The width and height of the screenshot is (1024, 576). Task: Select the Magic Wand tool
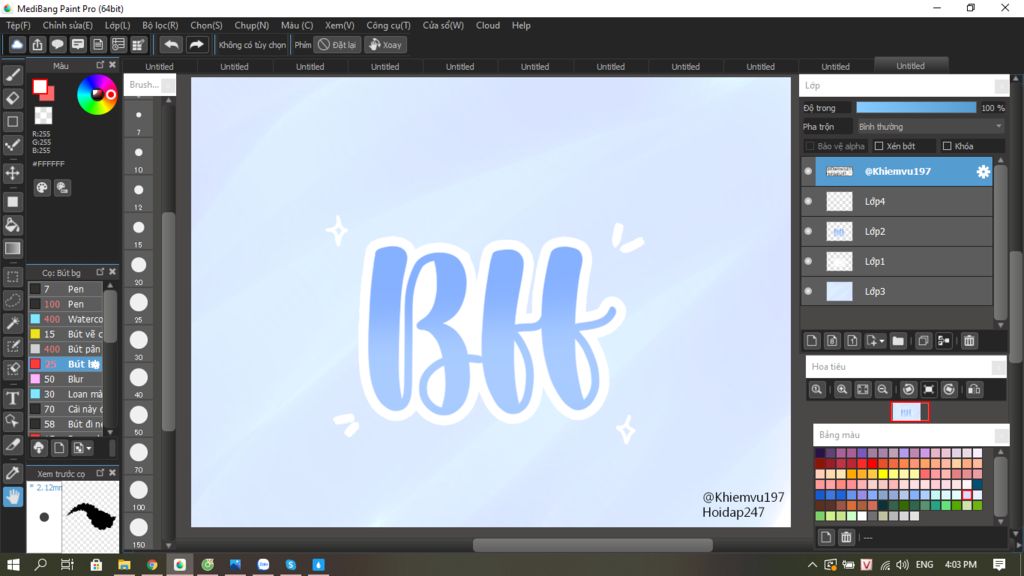coord(12,323)
